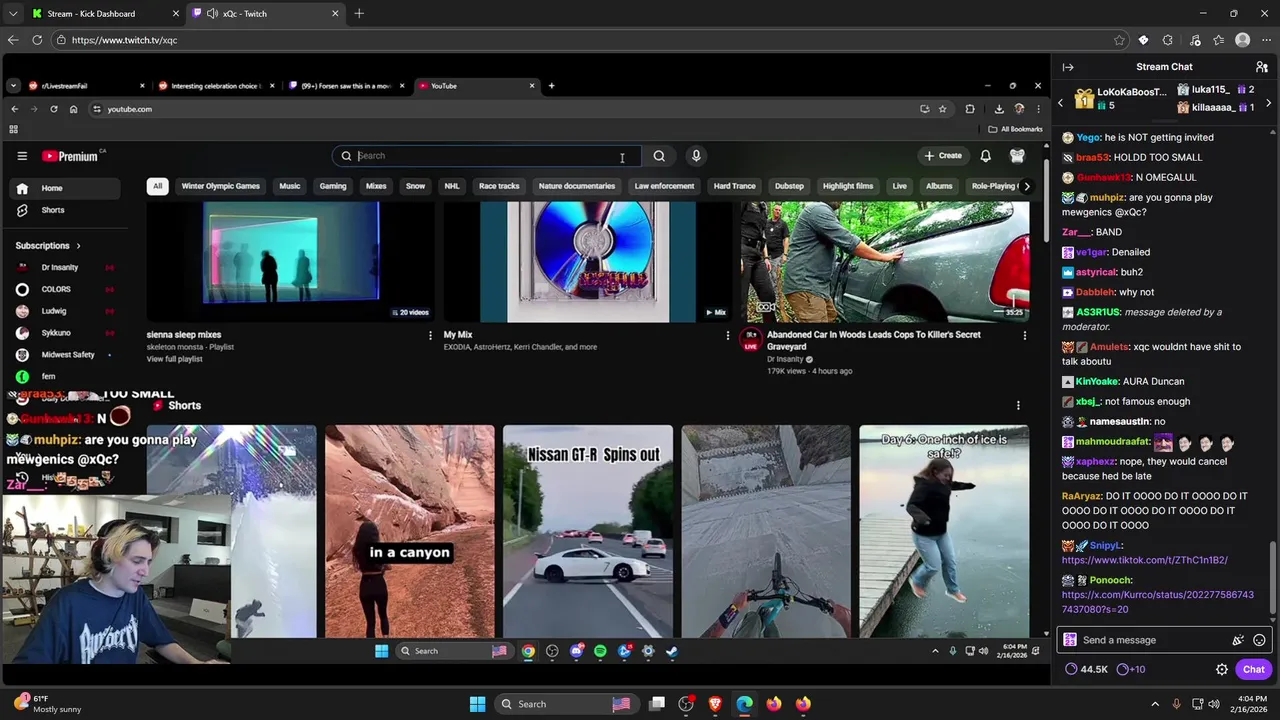Click the purple Chat send button

[1253, 669]
